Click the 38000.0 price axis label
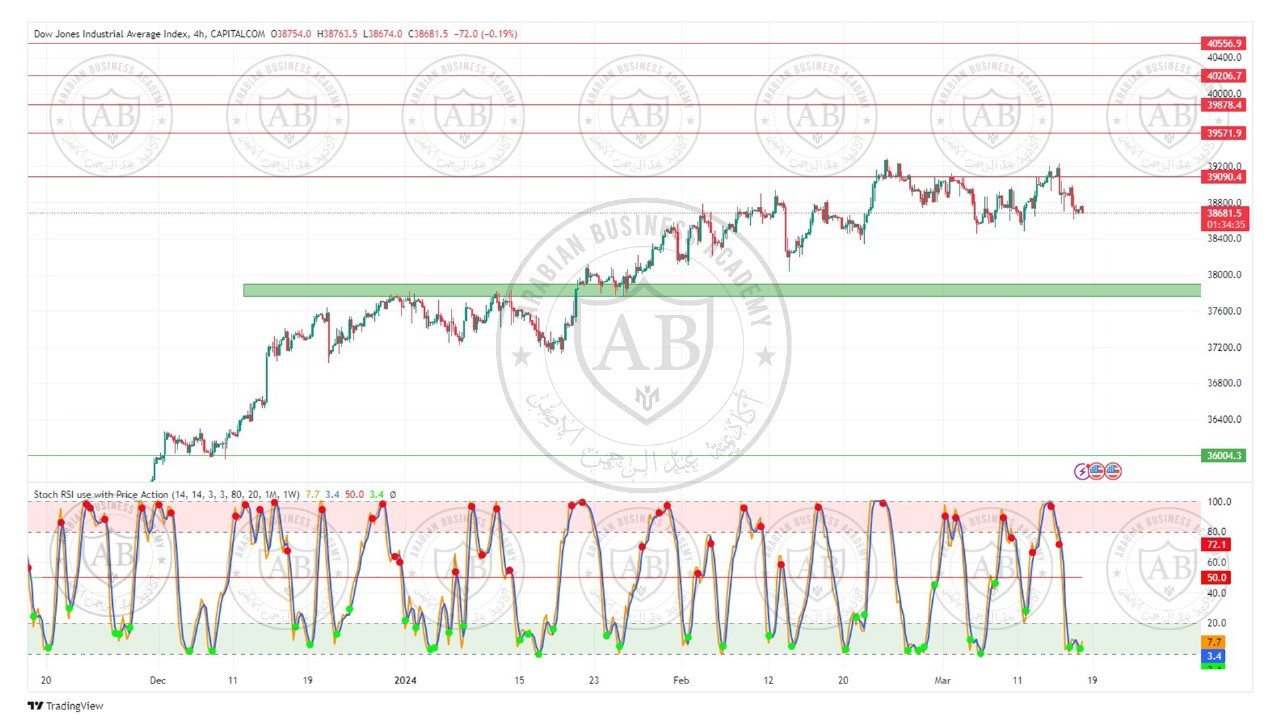 pos(1224,275)
